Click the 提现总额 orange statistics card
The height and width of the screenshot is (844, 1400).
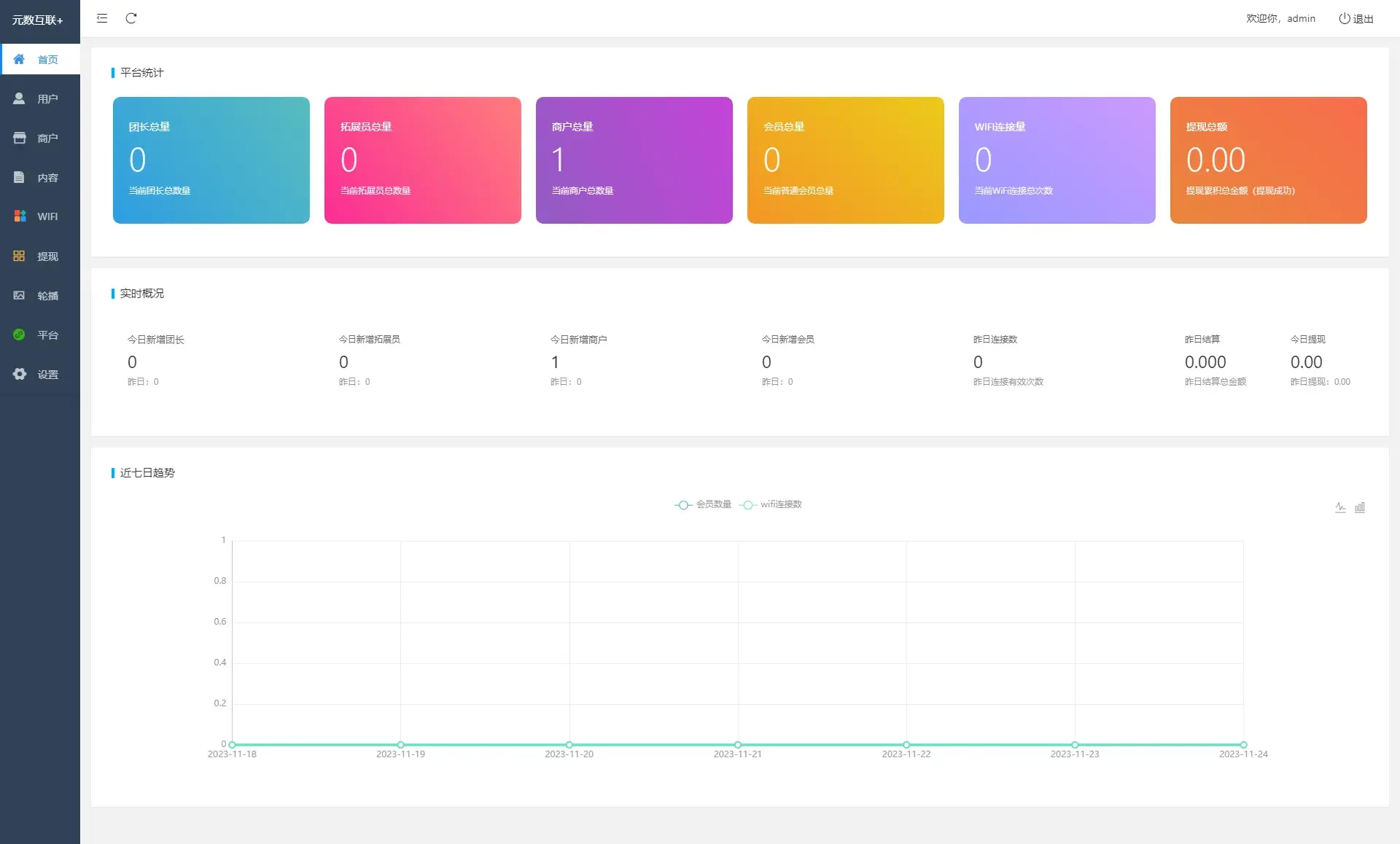(1269, 160)
